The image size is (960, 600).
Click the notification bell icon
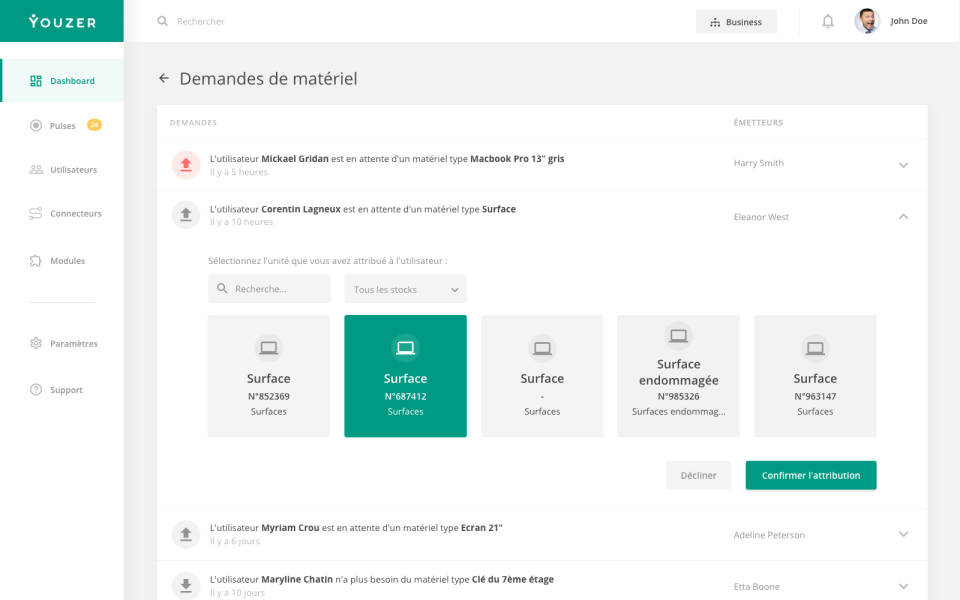click(827, 21)
